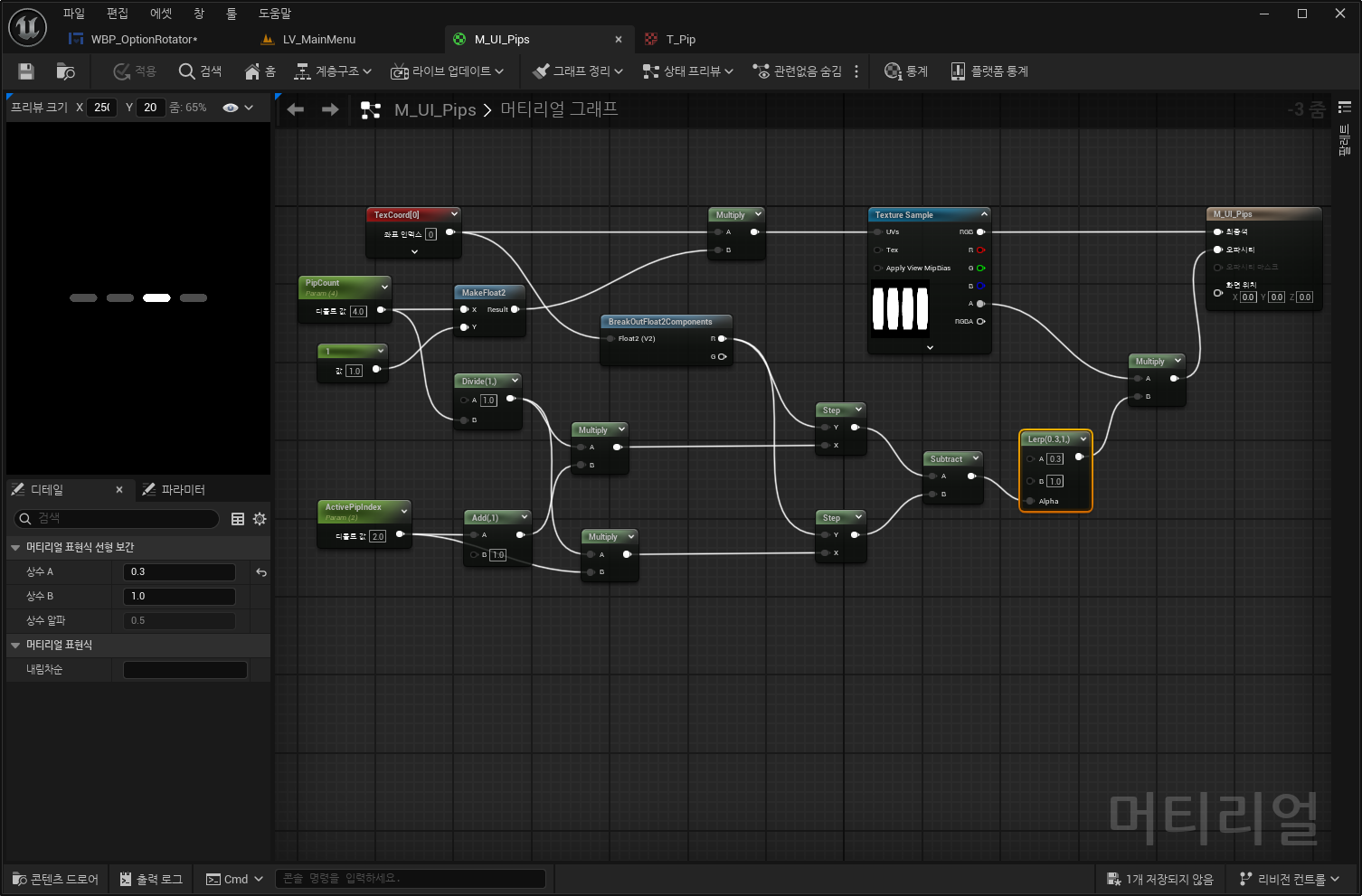Viewport: 1362px width, 896px height.
Task: Open the Hierarchy (계층구조) dropdown
Action: (333, 71)
